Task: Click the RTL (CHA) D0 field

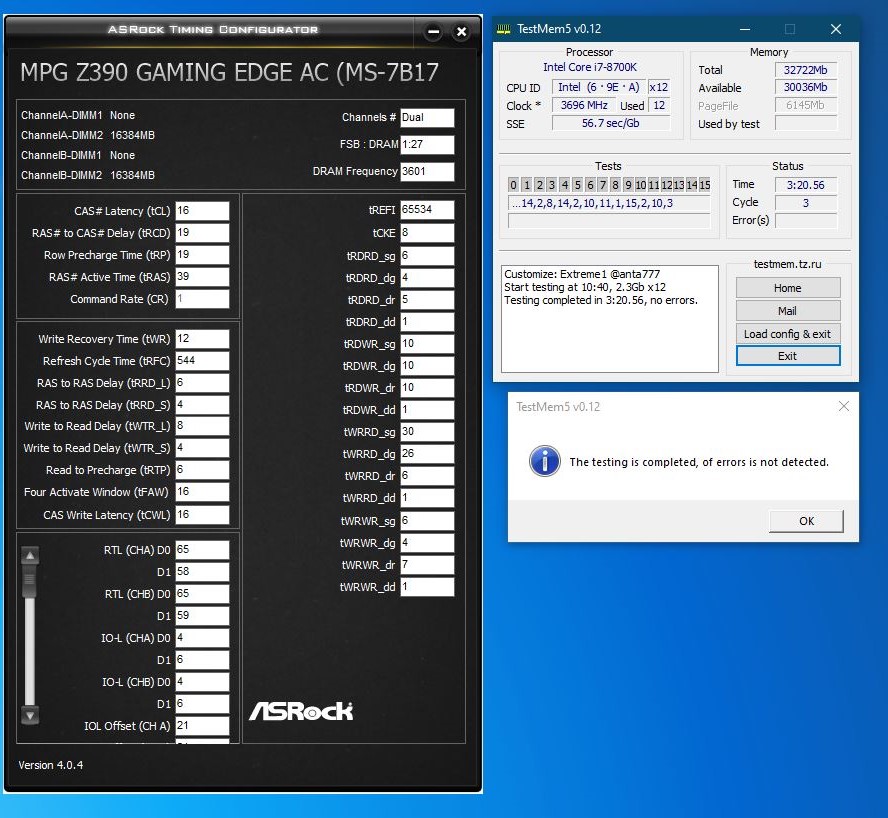Action: 202,550
